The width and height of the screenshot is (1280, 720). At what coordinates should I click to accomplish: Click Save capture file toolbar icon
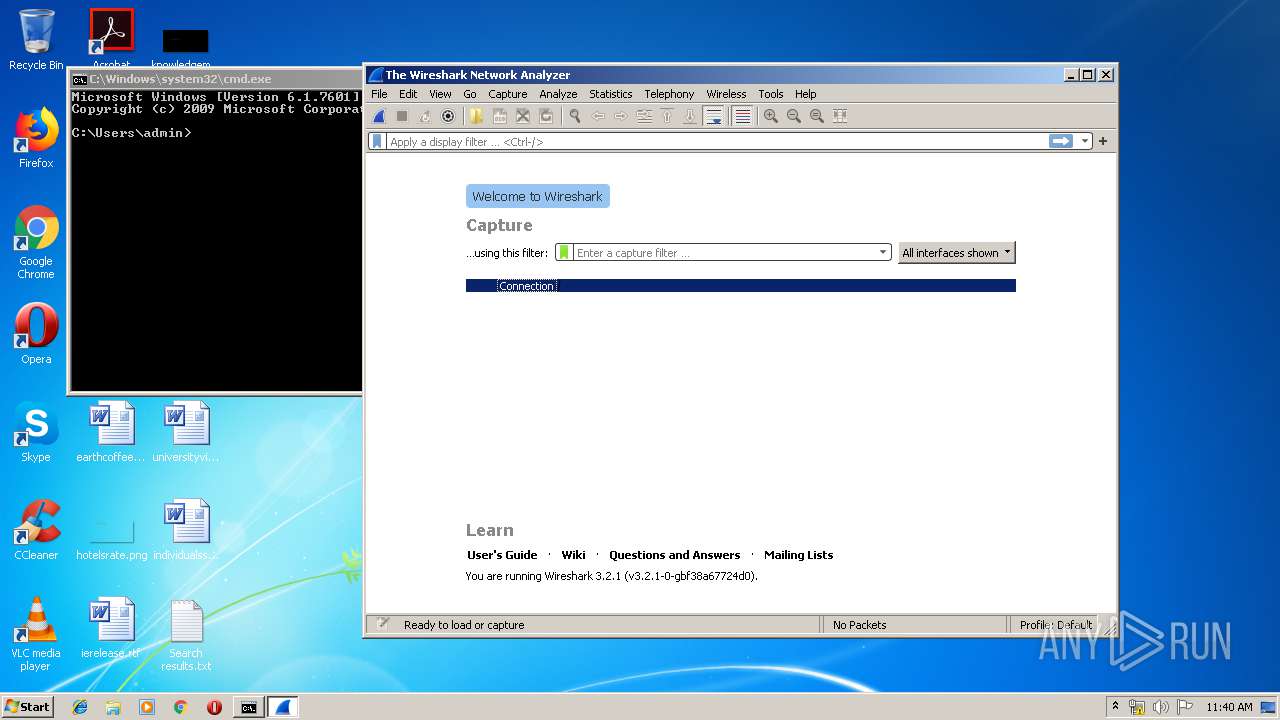[x=499, y=116]
